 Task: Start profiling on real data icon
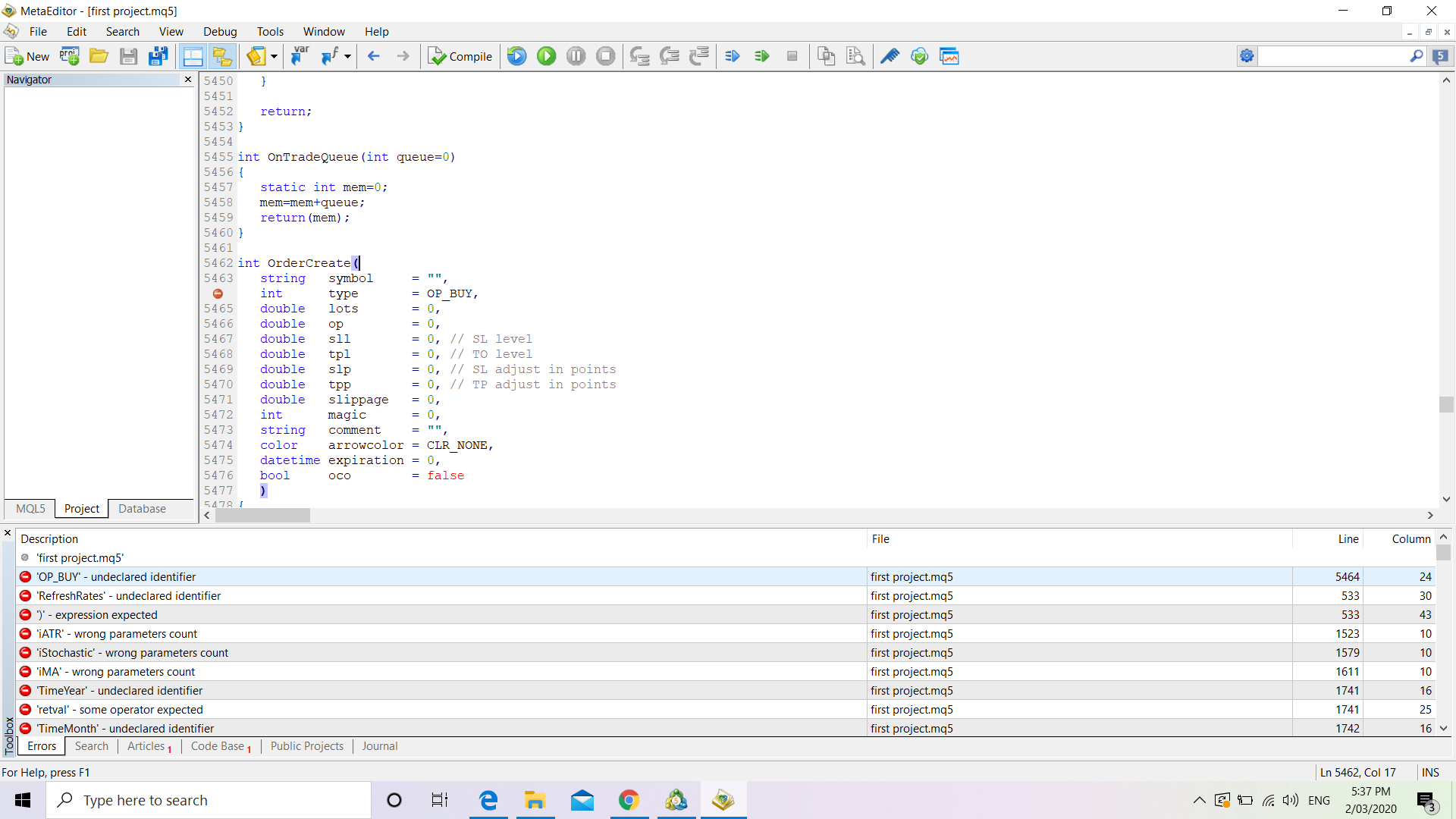pos(733,56)
